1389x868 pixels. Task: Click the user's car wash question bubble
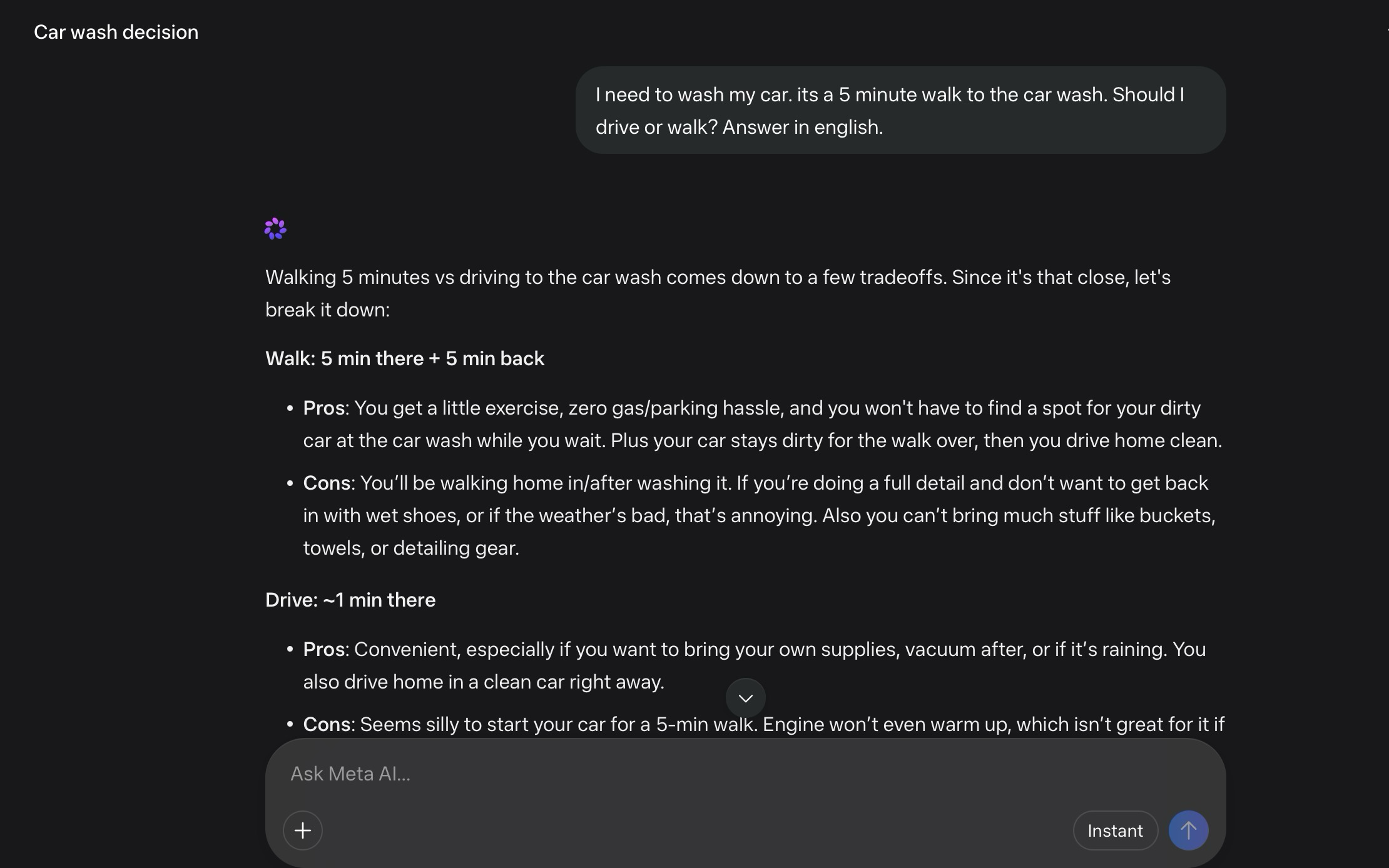click(x=900, y=110)
